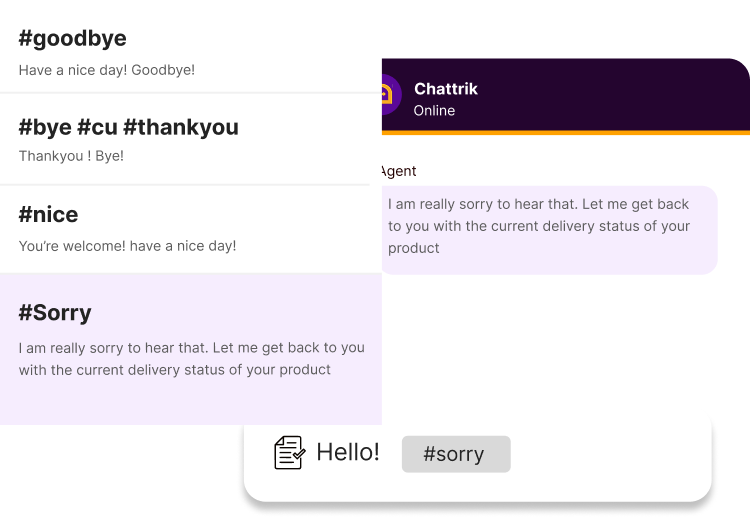This screenshot has width=750, height=528.
Task: Select the highlighted #Sorry heading
Action: pos(55,312)
